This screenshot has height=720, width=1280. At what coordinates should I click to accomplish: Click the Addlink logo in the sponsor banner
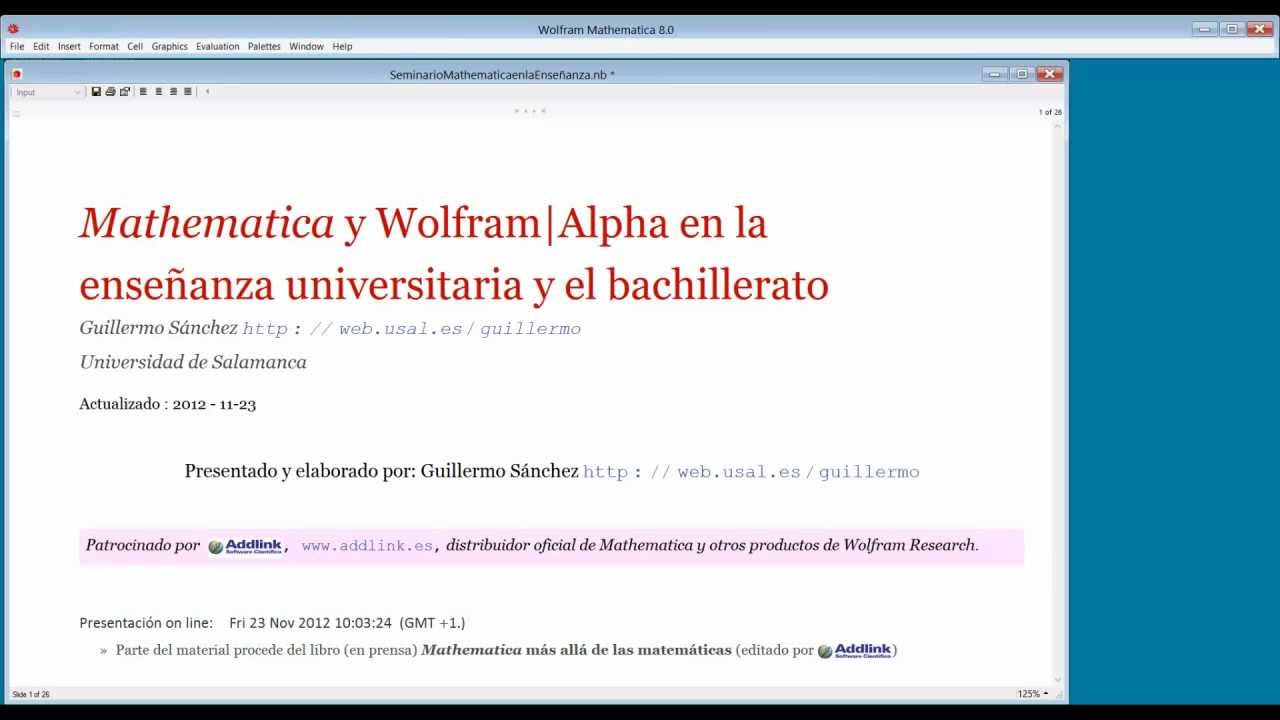(245, 546)
